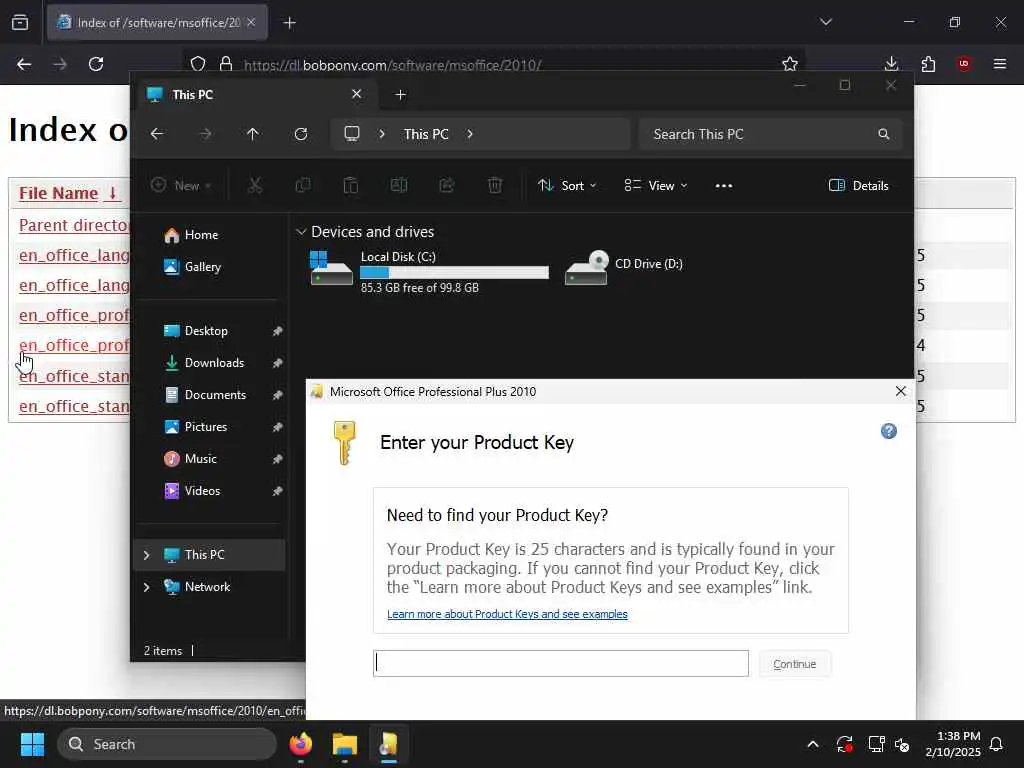The width and height of the screenshot is (1024, 768).
Task: Click pin icon beside Downloads
Action: [x=278, y=363]
